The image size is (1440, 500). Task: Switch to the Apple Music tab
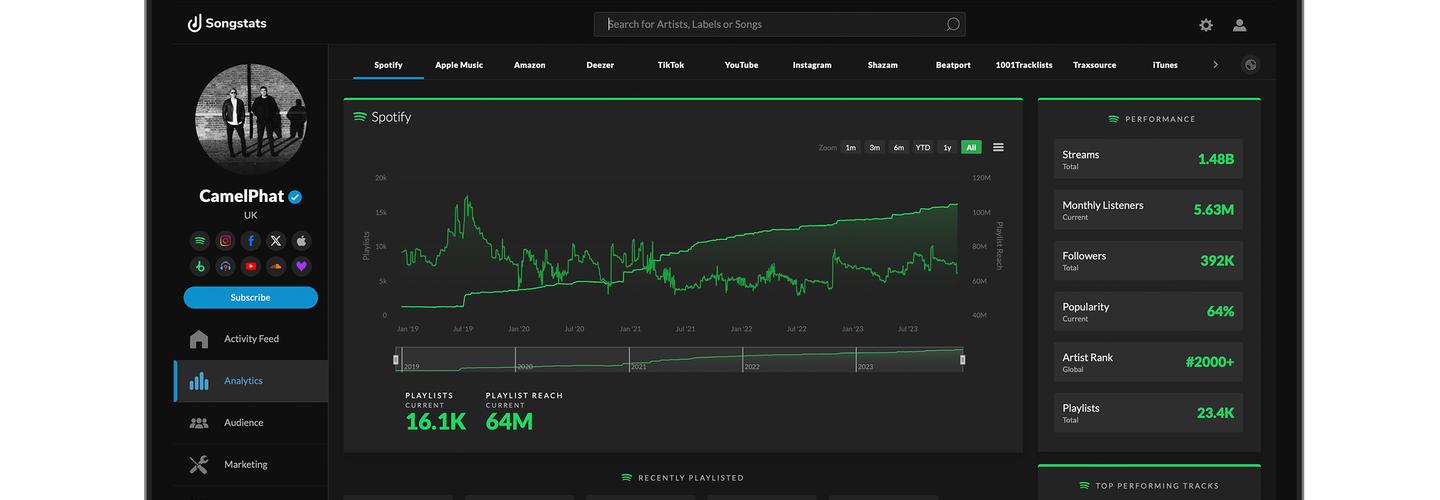(x=459, y=65)
